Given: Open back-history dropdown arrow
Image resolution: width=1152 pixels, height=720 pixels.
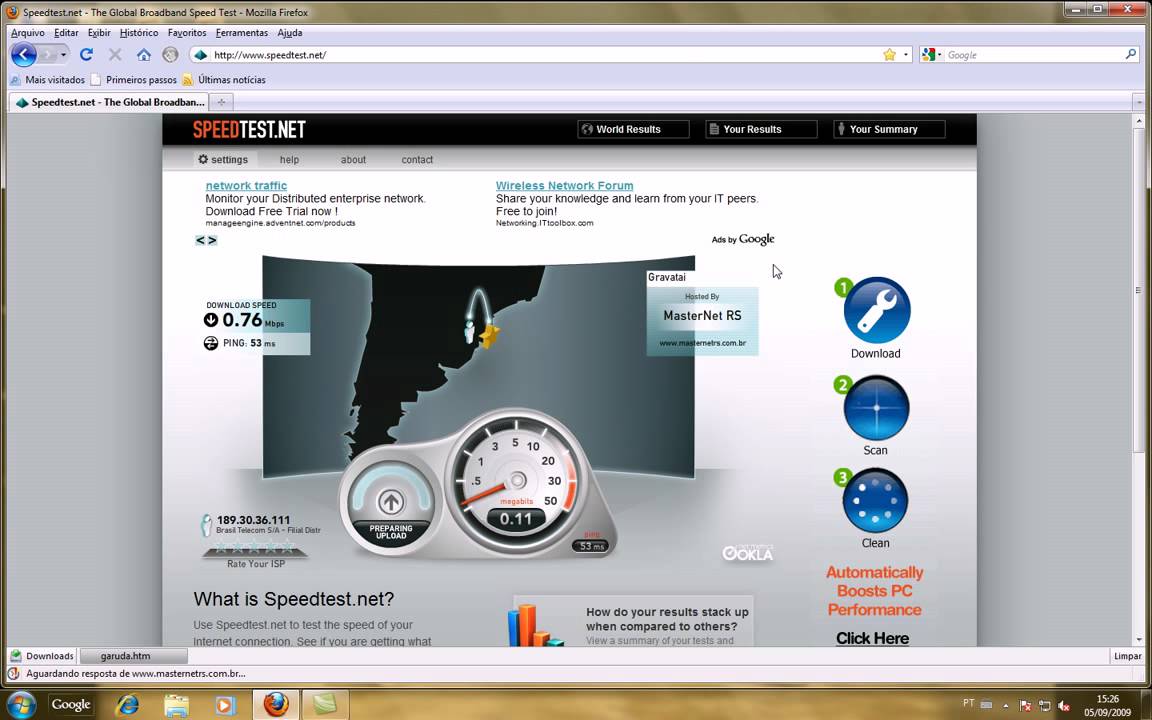Looking at the screenshot, I should tap(63, 54).
